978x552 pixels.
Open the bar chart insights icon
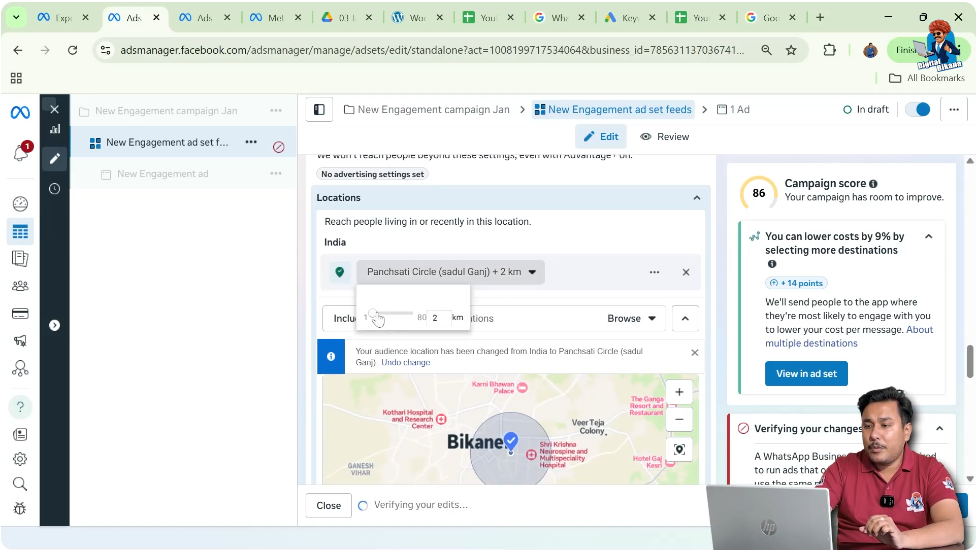55,129
